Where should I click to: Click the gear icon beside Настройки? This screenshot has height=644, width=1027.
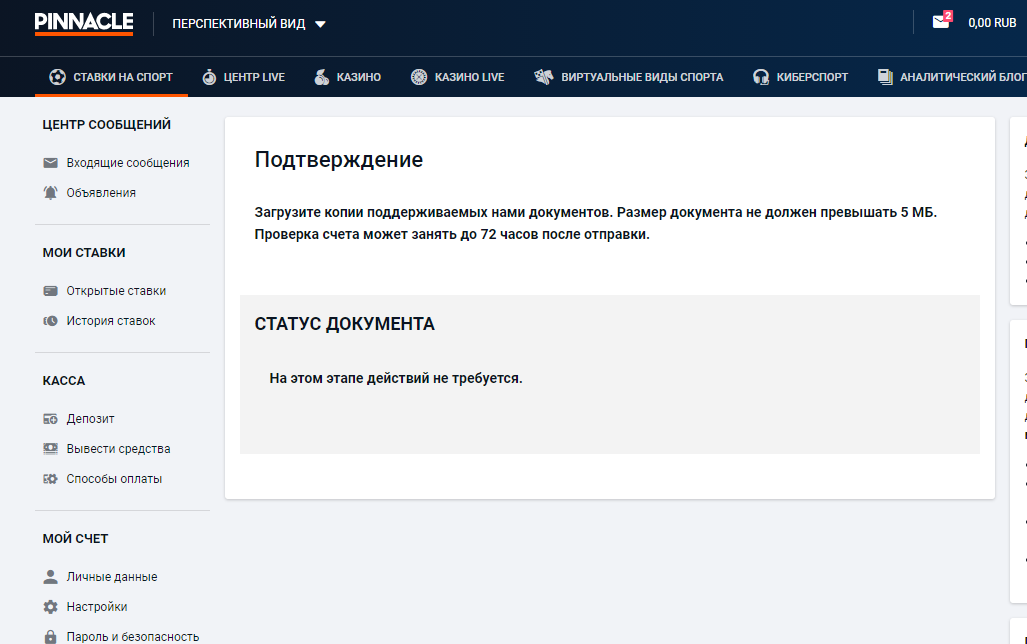pos(50,607)
